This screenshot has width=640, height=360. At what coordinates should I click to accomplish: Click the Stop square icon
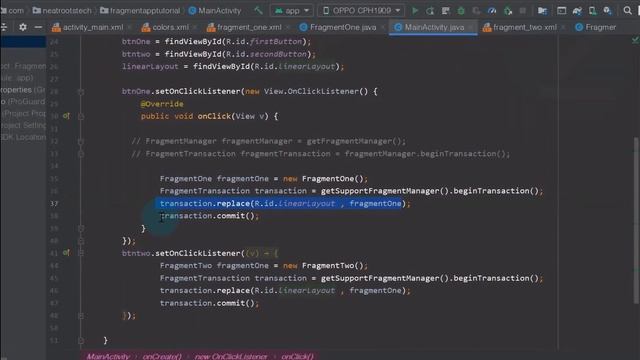point(522,11)
